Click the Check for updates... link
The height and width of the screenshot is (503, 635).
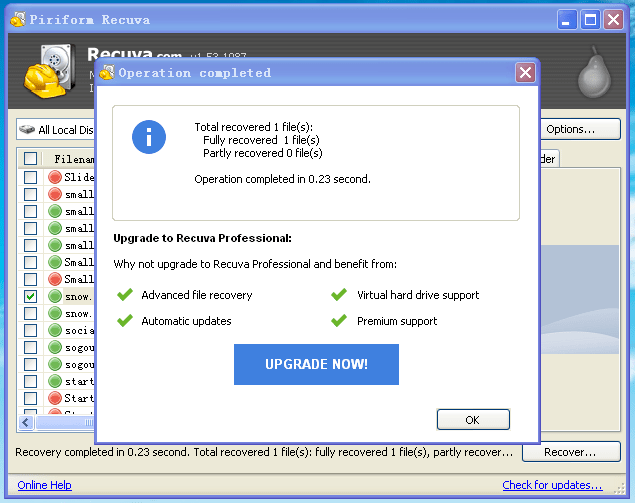point(552,486)
